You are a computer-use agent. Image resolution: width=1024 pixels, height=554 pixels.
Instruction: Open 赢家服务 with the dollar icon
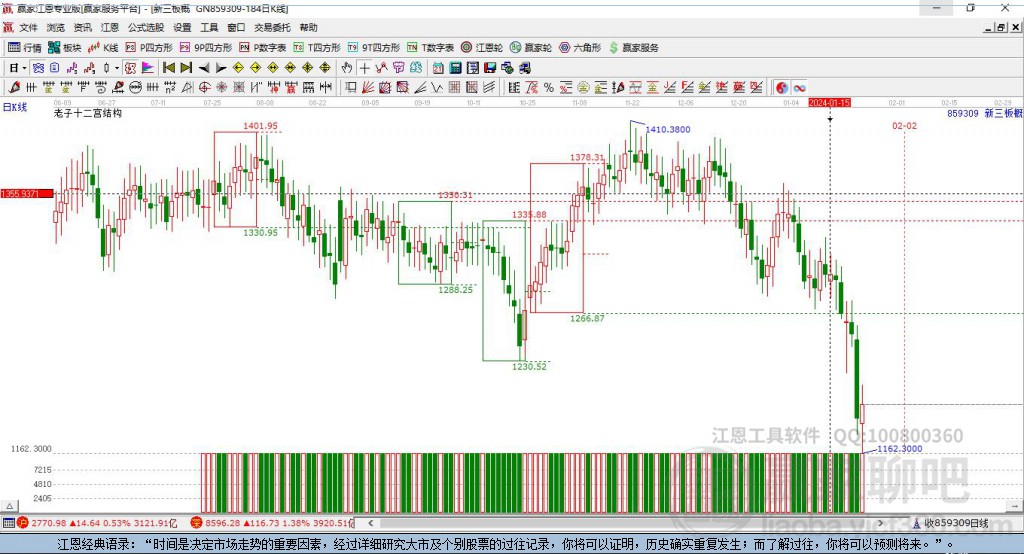click(x=633, y=48)
